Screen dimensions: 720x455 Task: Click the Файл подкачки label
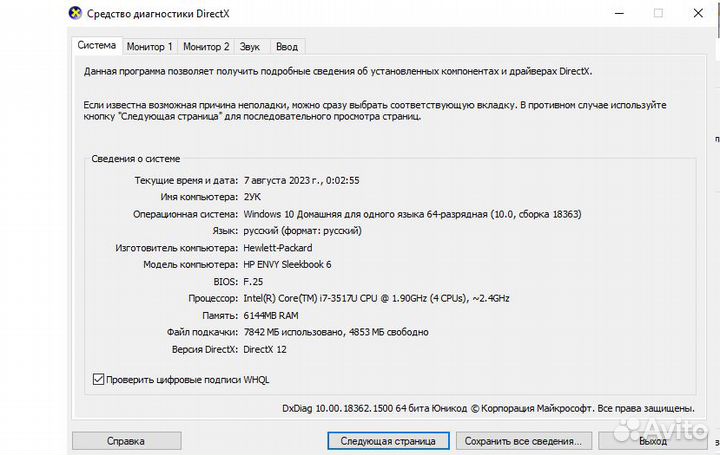pyautogui.click(x=202, y=332)
